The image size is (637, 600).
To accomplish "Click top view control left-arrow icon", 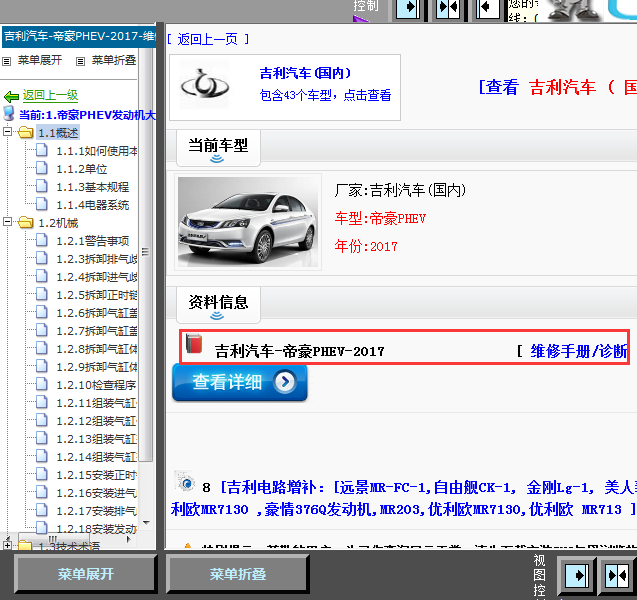I will 488,8.
